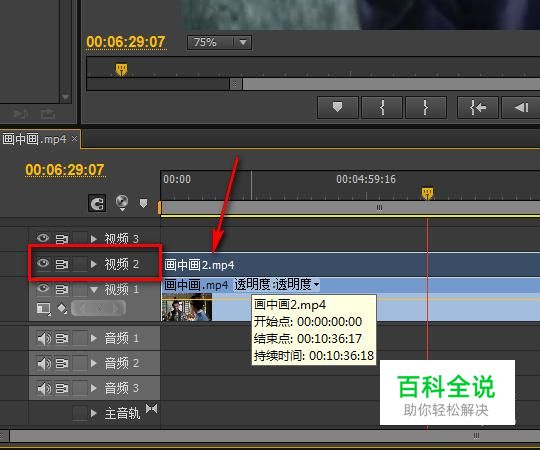
Task: Click the monitor timecode 00:06:29:07
Action: (x=126, y=42)
